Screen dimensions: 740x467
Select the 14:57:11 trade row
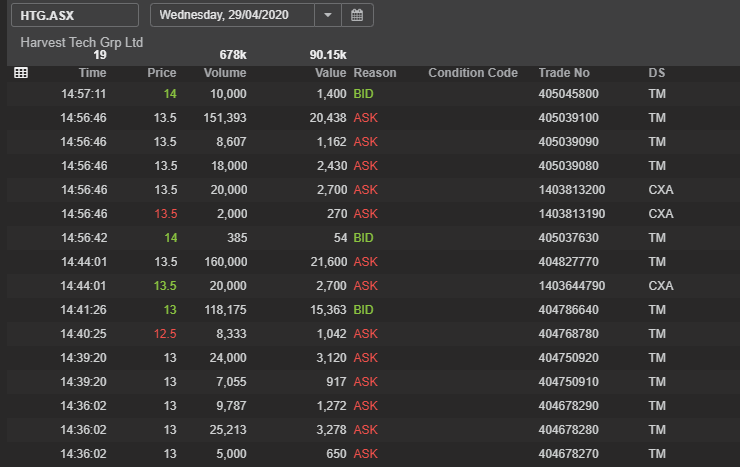[373, 94]
